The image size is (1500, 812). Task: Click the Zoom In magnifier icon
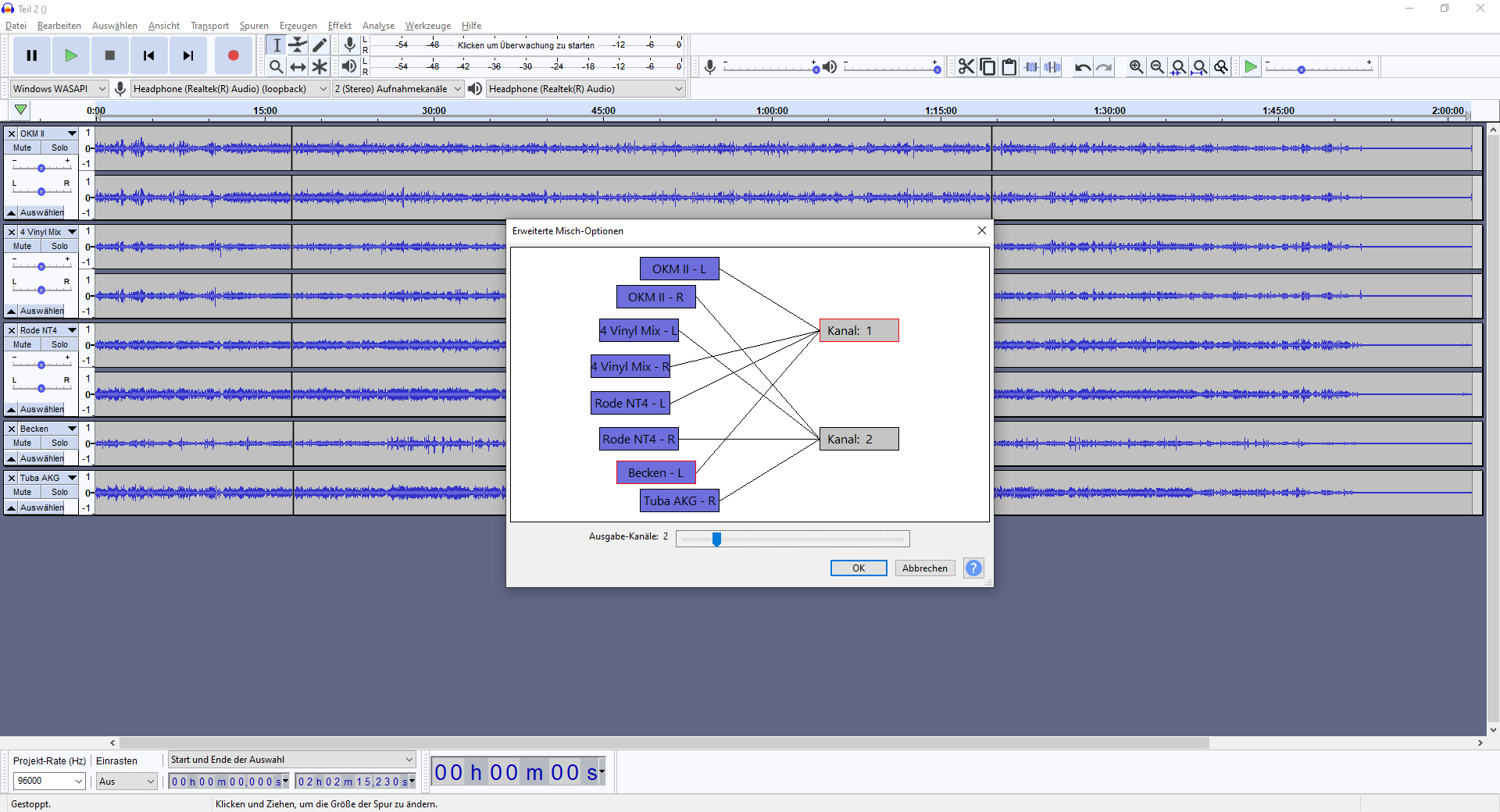pos(1136,67)
